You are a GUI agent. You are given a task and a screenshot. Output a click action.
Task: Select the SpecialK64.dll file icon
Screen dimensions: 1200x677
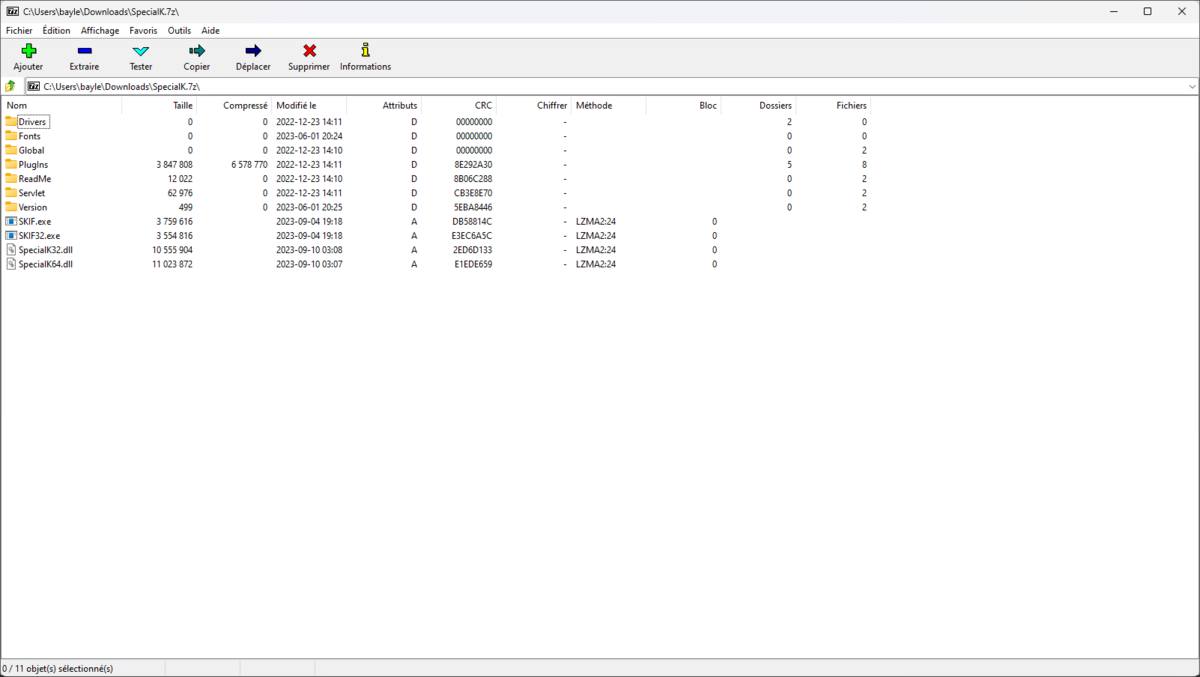pos(11,264)
